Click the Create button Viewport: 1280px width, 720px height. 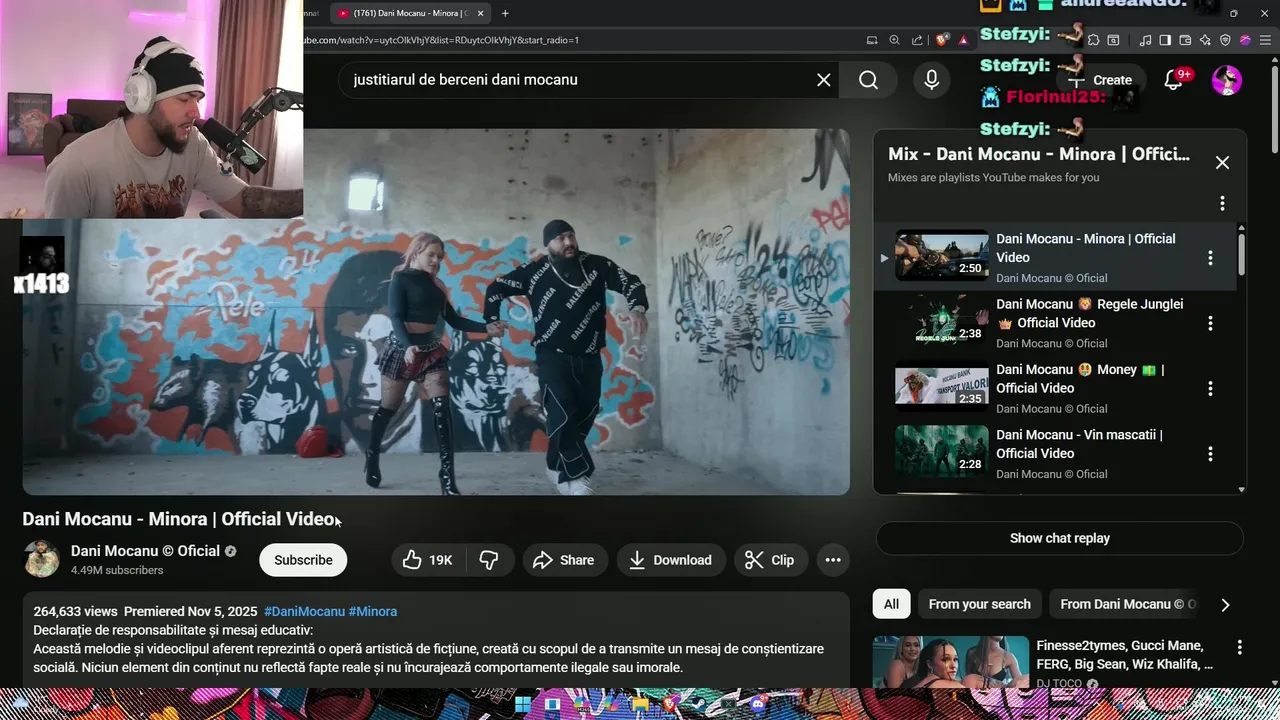1102,80
